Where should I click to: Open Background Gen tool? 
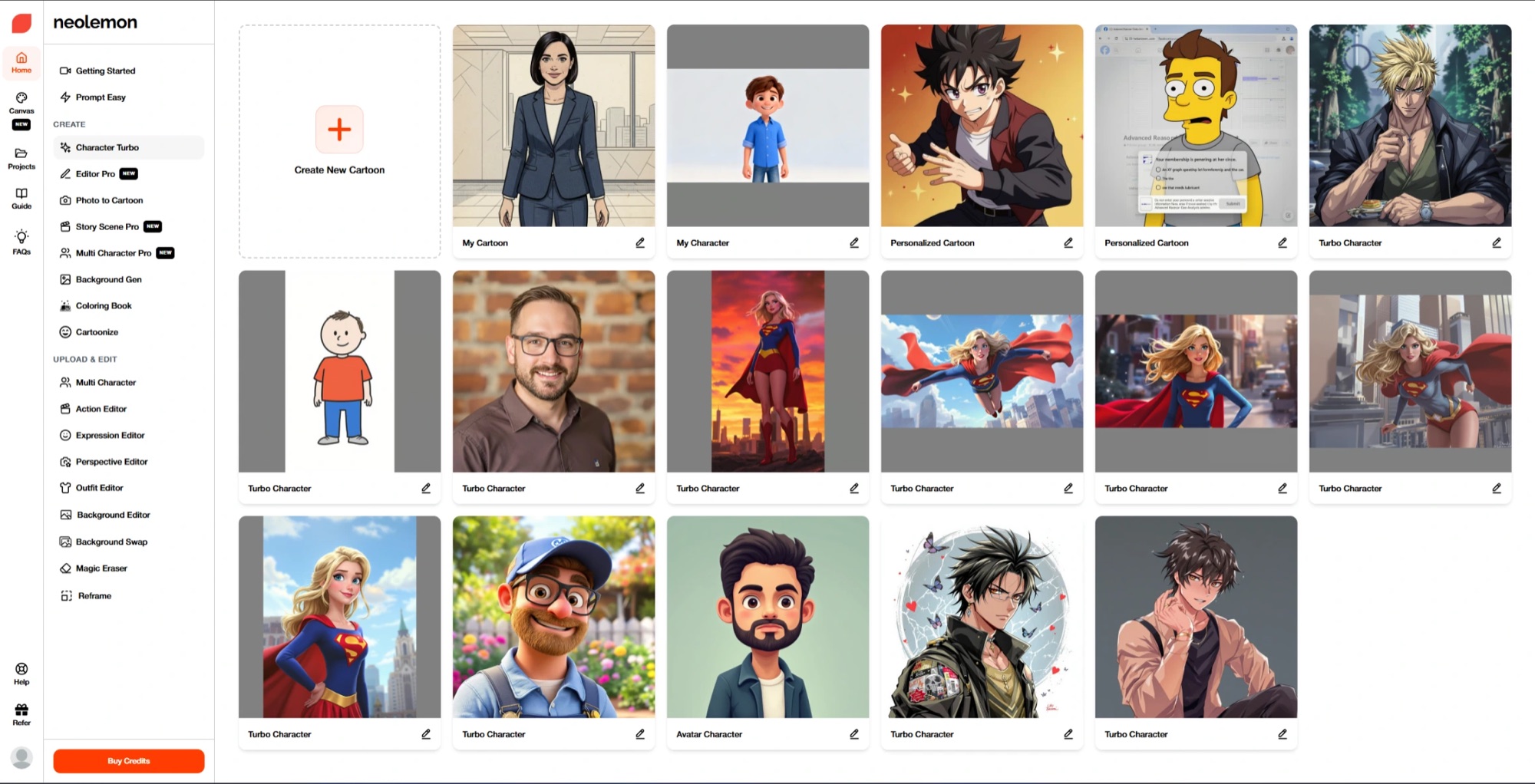128,279
